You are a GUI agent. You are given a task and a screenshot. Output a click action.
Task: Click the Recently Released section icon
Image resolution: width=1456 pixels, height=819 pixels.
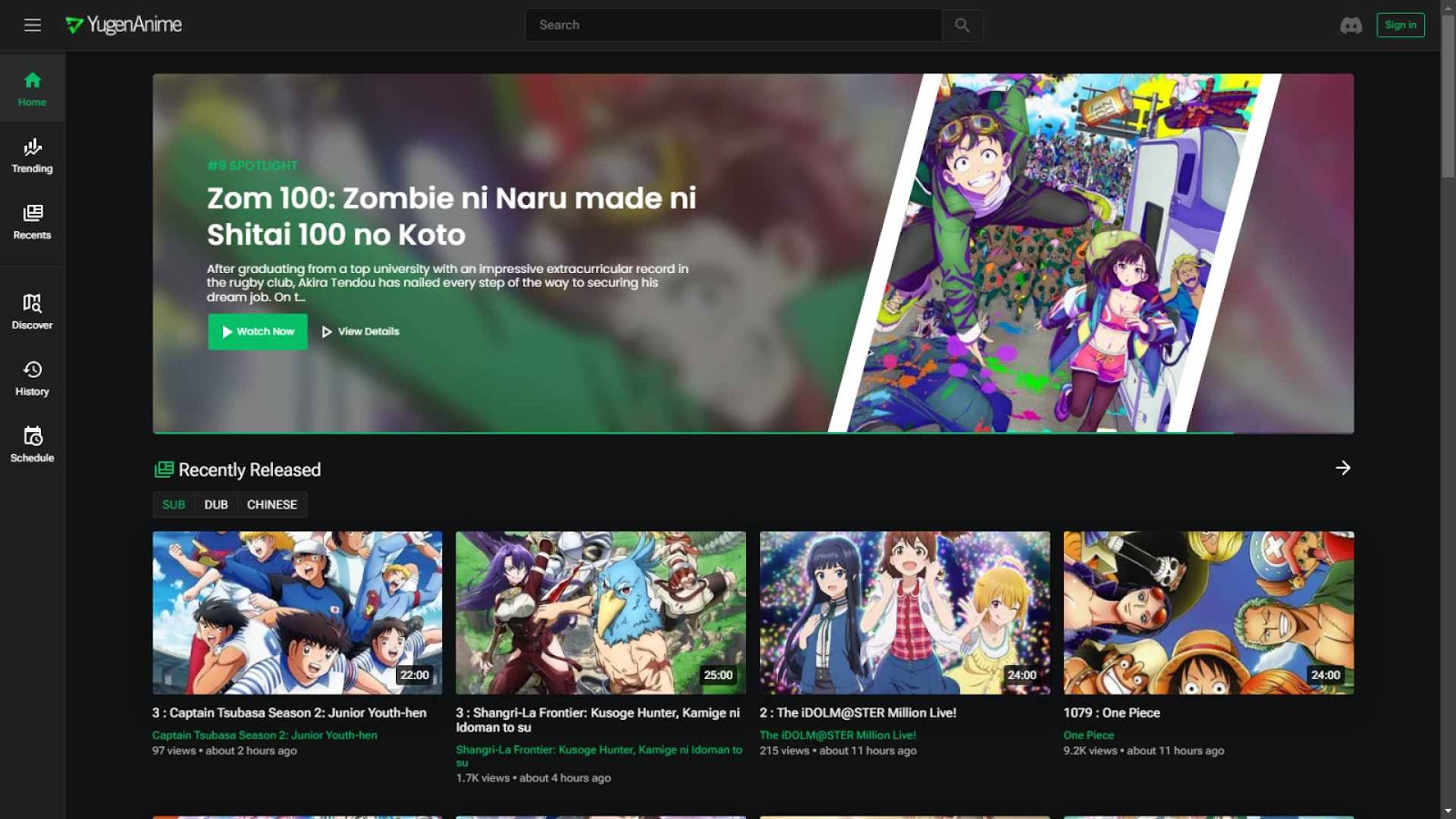164,470
